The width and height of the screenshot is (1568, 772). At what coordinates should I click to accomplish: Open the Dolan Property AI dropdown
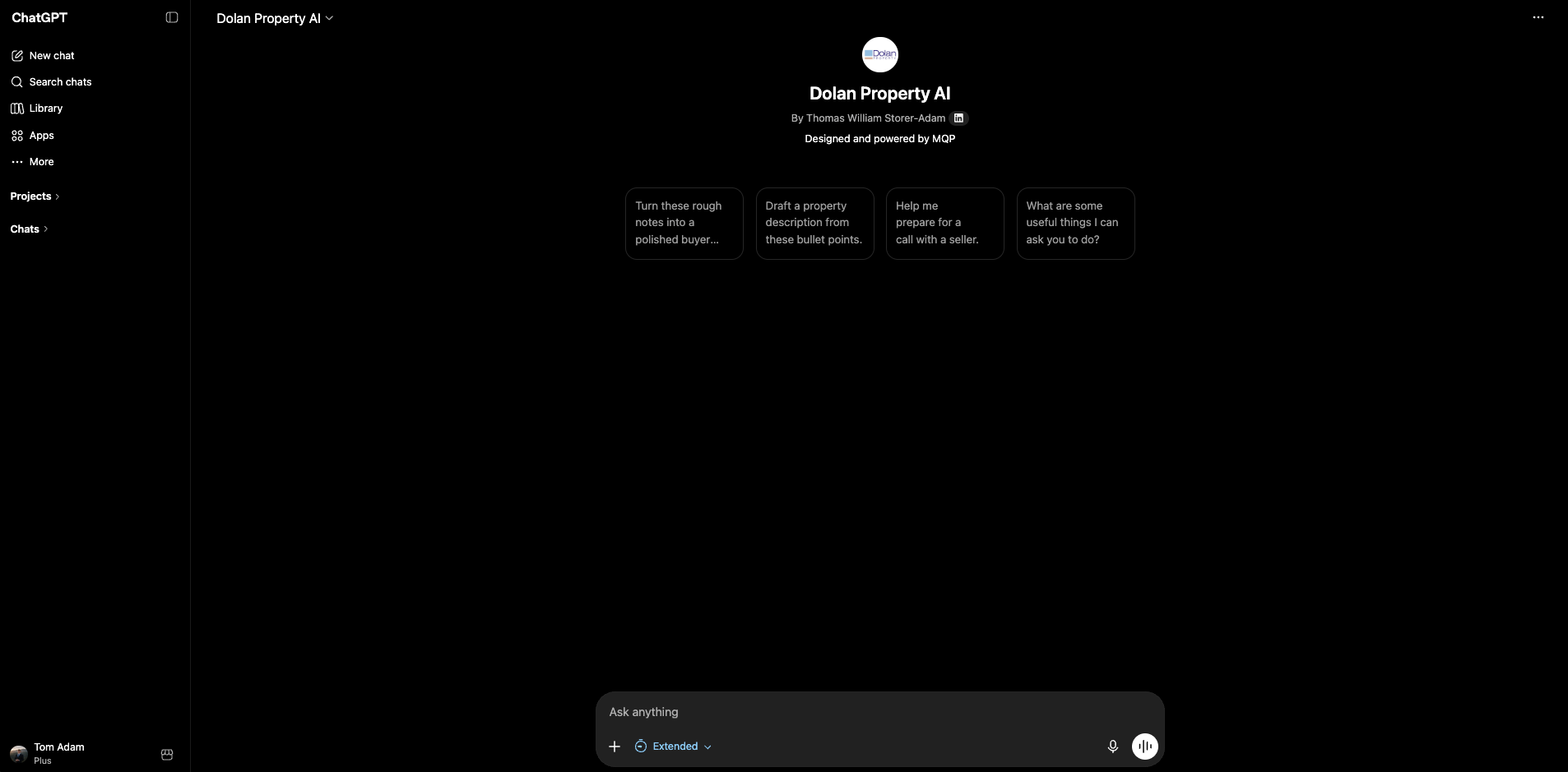(275, 18)
